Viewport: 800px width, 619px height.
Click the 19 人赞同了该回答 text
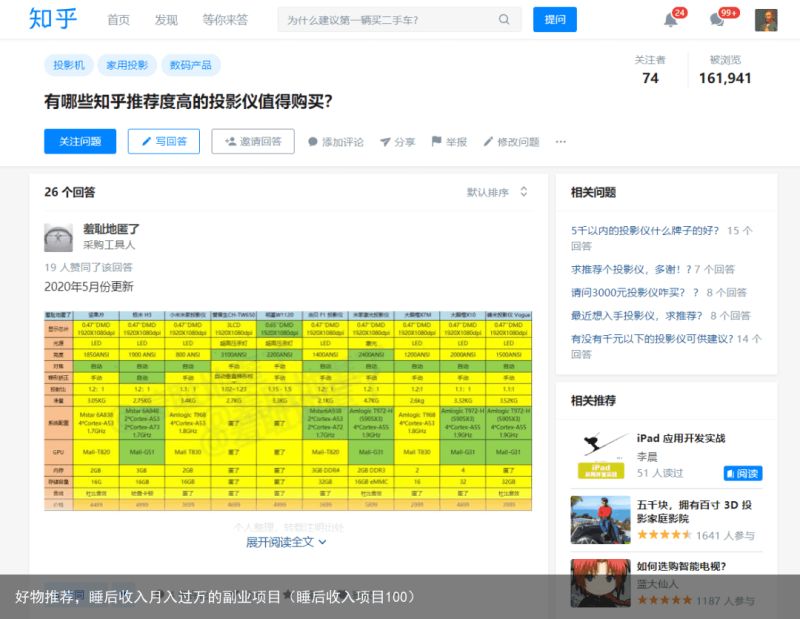click(88, 267)
